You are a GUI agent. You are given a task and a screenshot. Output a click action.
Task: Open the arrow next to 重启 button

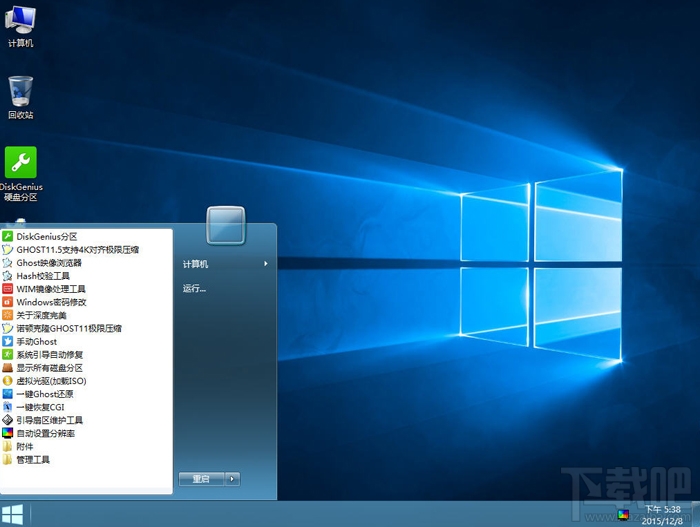pyautogui.click(x=232, y=479)
